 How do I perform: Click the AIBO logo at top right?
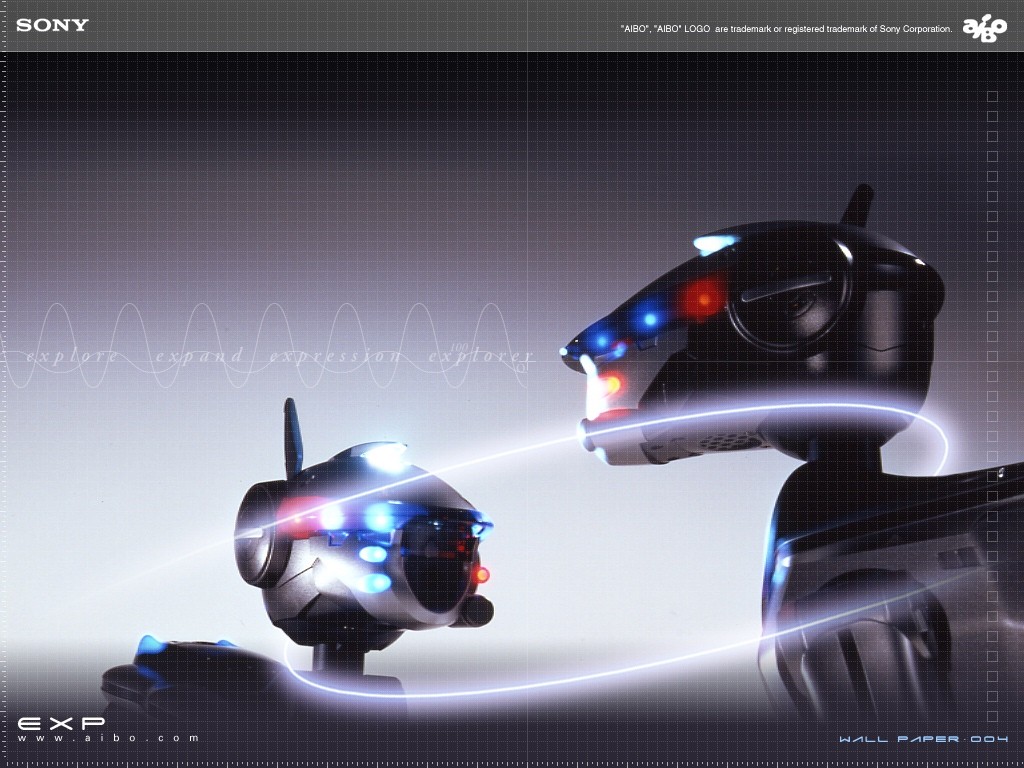click(x=984, y=29)
